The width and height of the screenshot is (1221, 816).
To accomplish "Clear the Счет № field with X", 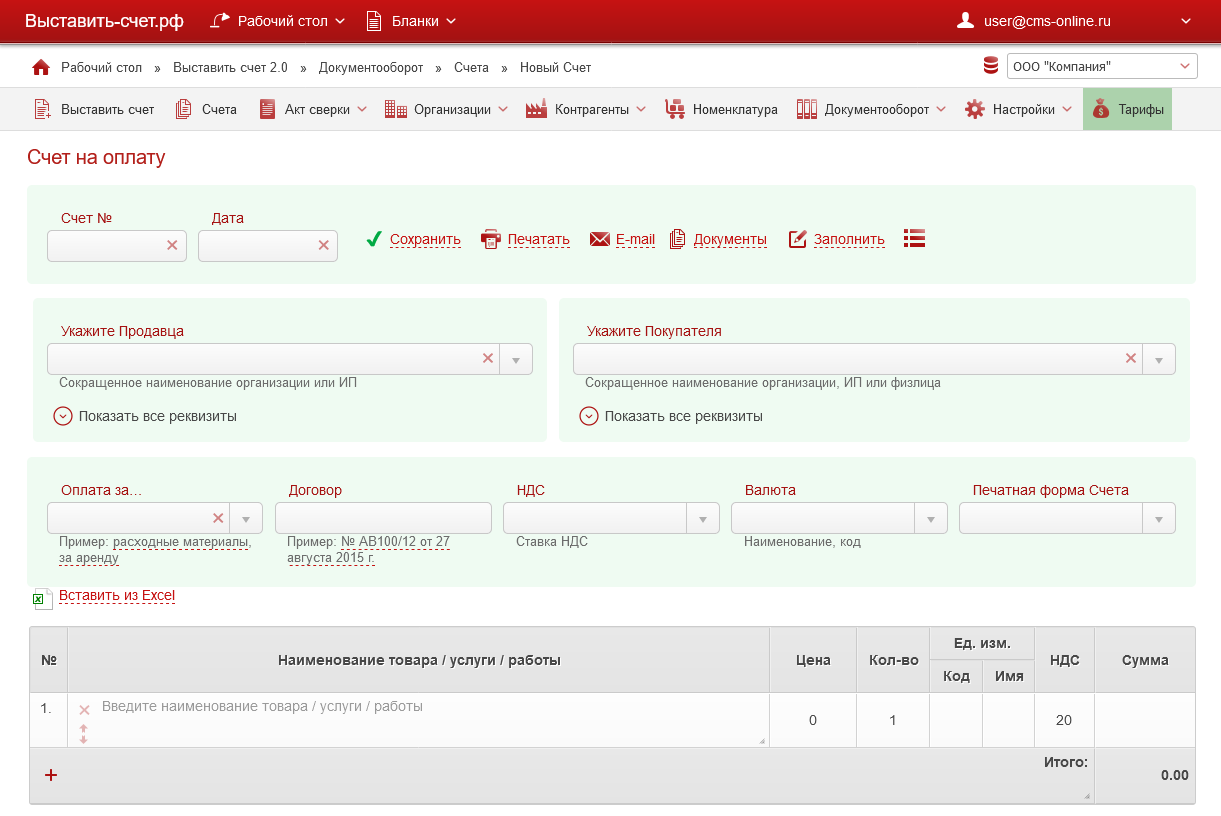I will 172,245.
